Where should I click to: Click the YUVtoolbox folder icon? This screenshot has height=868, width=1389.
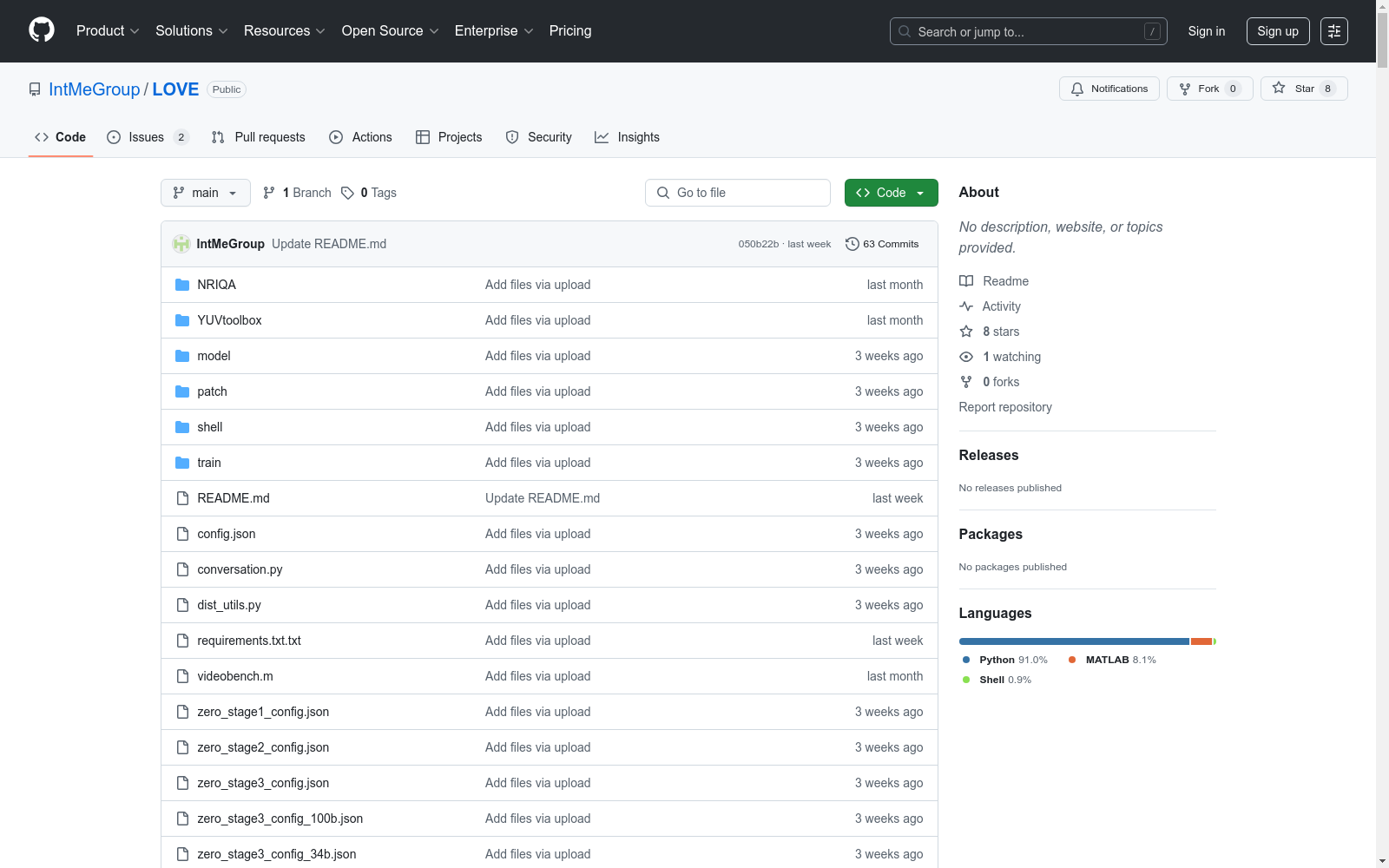[x=182, y=320]
